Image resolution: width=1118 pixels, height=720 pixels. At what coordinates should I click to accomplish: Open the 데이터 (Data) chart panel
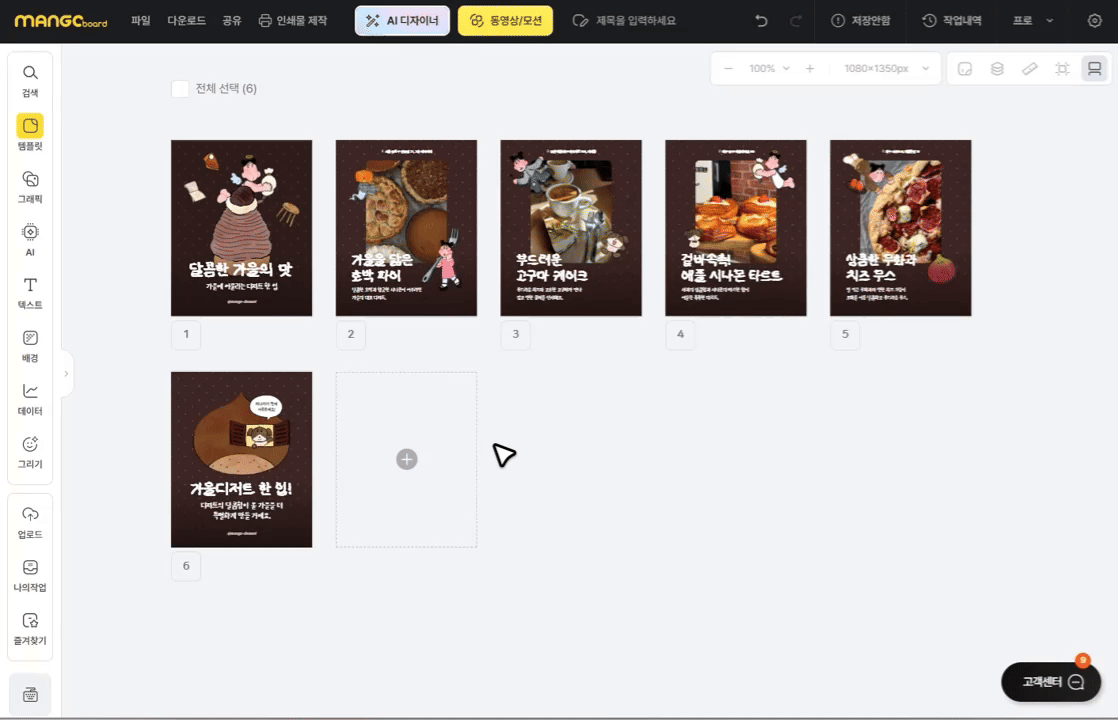(30, 398)
